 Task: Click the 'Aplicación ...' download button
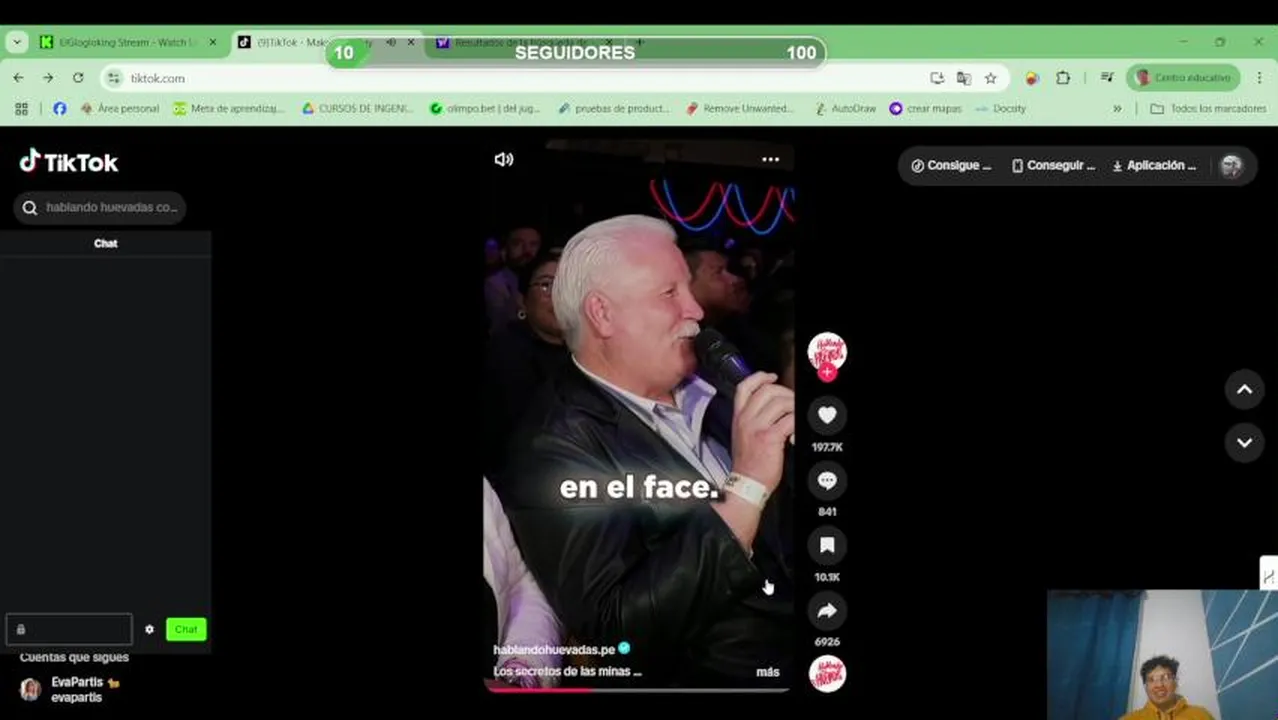[1154, 166]
